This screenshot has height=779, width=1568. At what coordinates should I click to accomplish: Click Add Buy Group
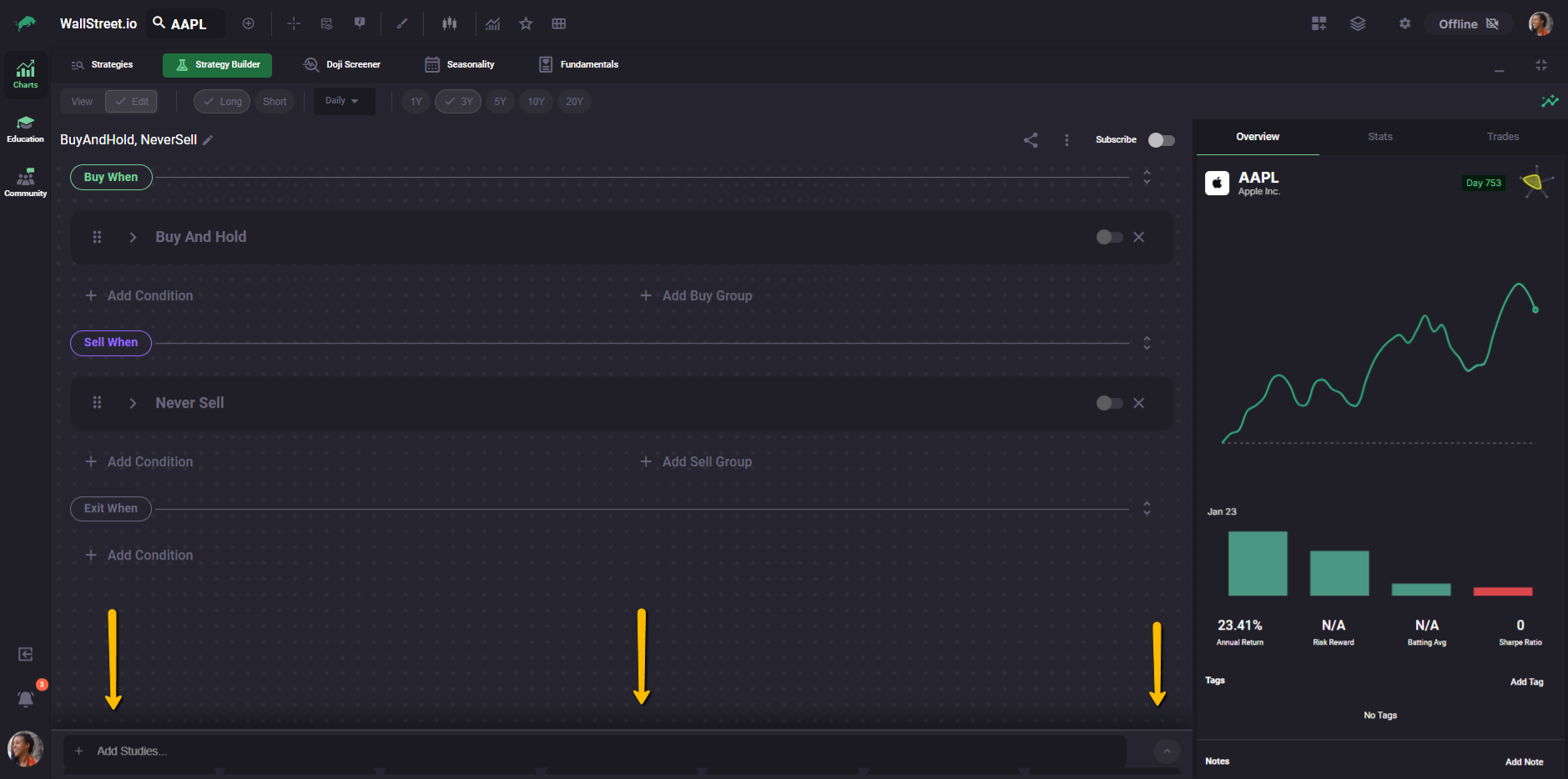696,295
